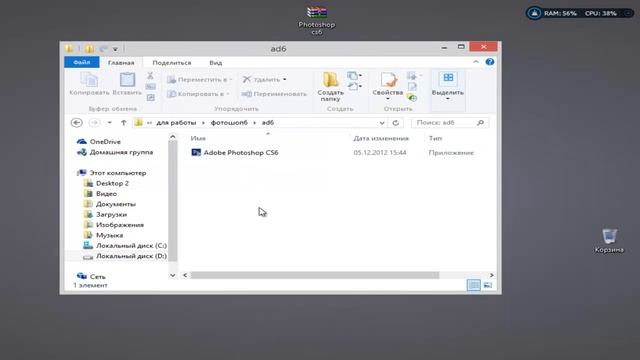Click new folder quick access icon
Image resolution: width=640 pixels, height=360 pixels.
89,49
